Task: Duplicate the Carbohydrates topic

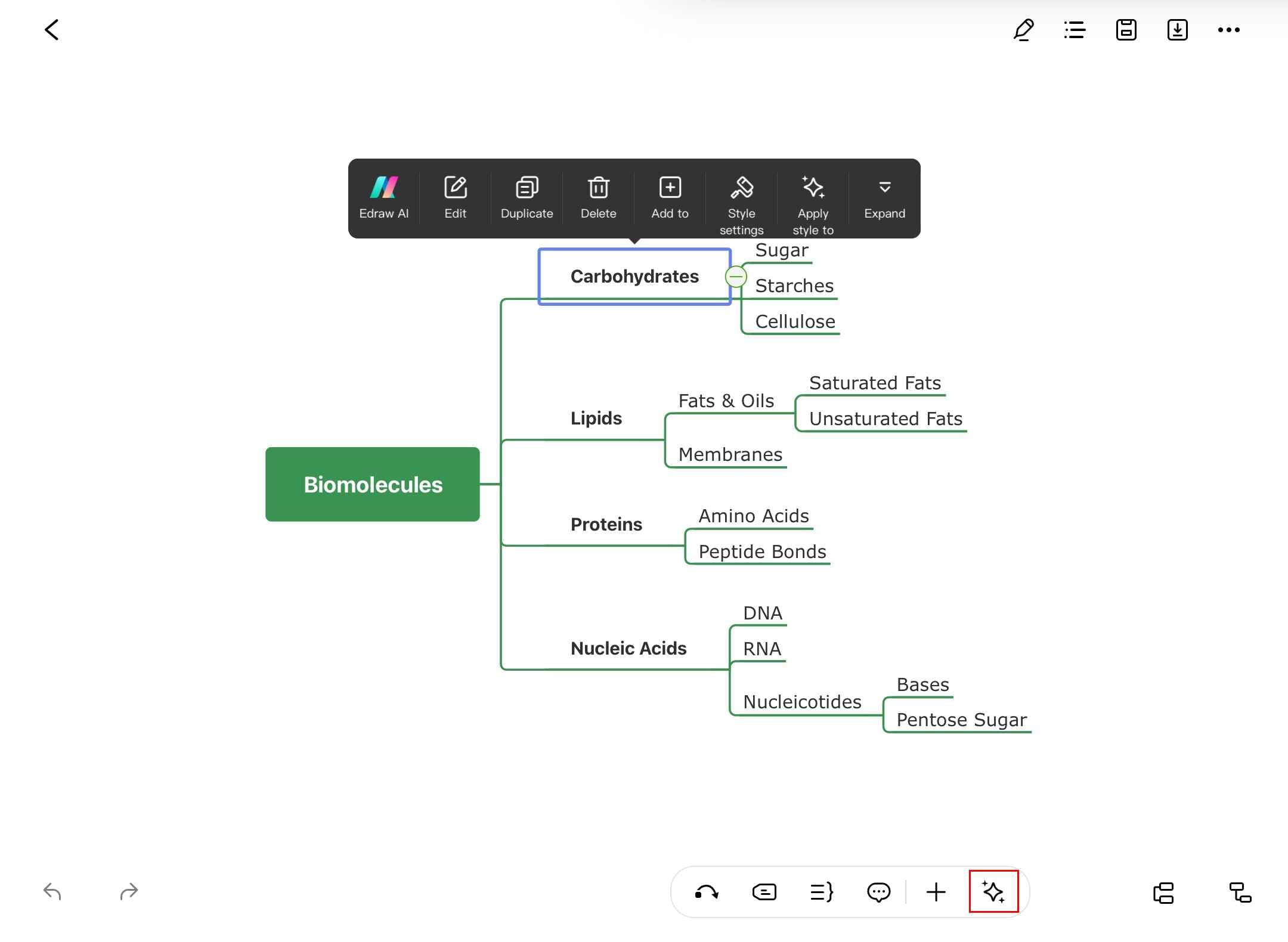Action: pyautogui.click(x=527, y=198)
